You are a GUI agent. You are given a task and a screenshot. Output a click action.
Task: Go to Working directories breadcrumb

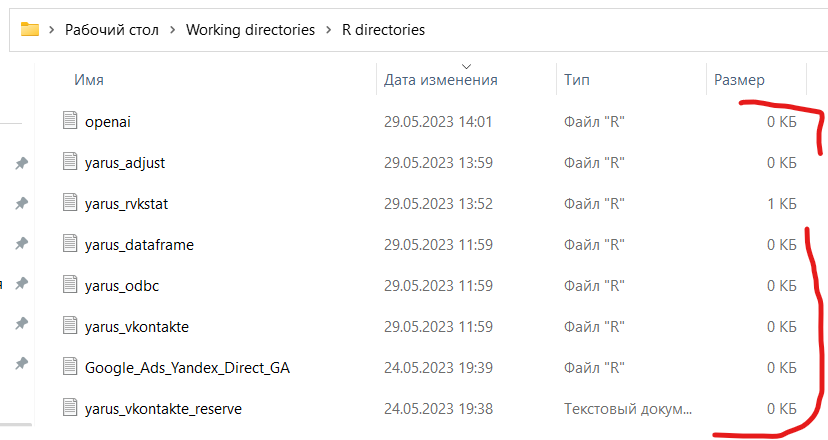point(250,30)
